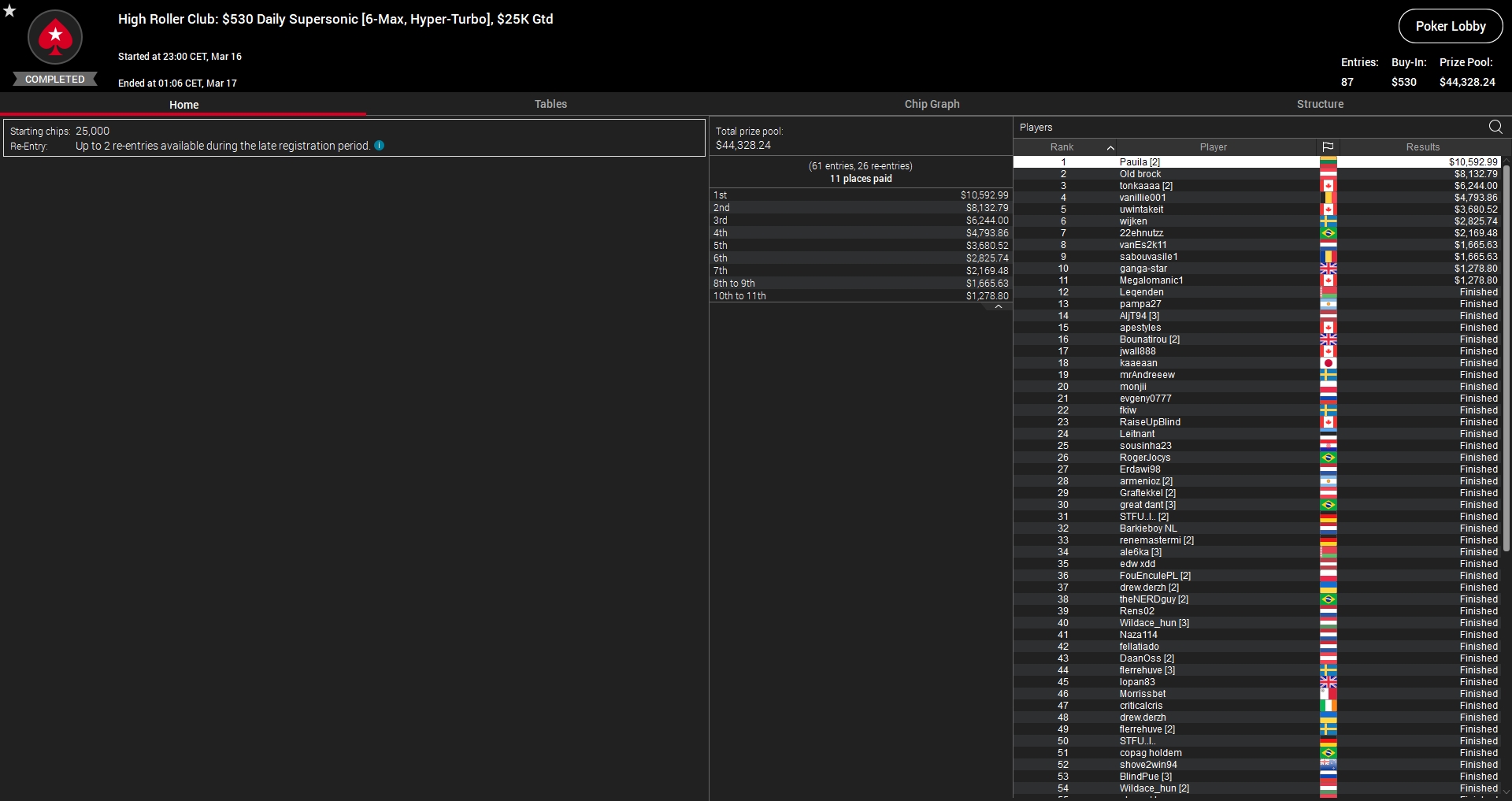
Task: Select player row renemastermi [2]
Action: pyautogui.click(x=1258, y=540)
